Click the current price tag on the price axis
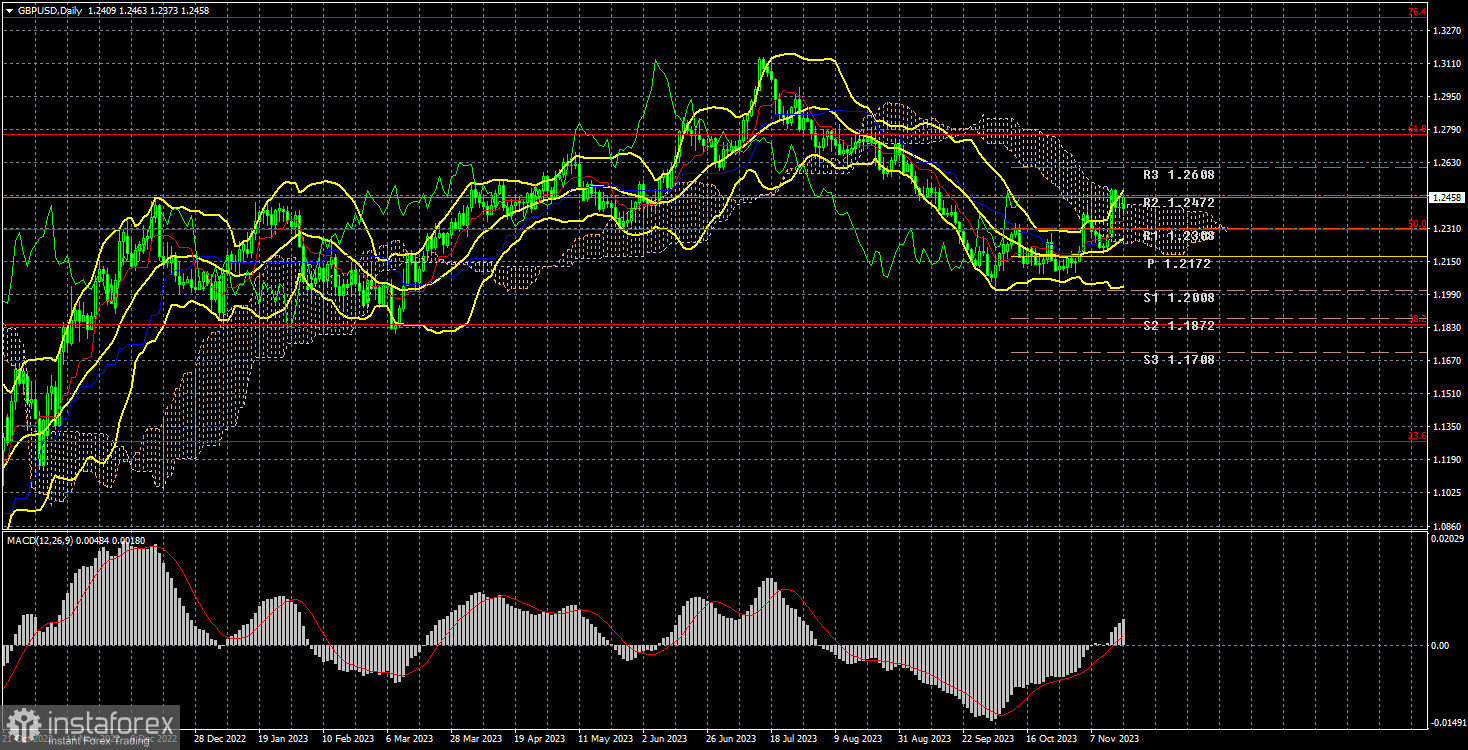Image resolution: width=1468 pixels, height=750 pixels. click(1447, 197)
